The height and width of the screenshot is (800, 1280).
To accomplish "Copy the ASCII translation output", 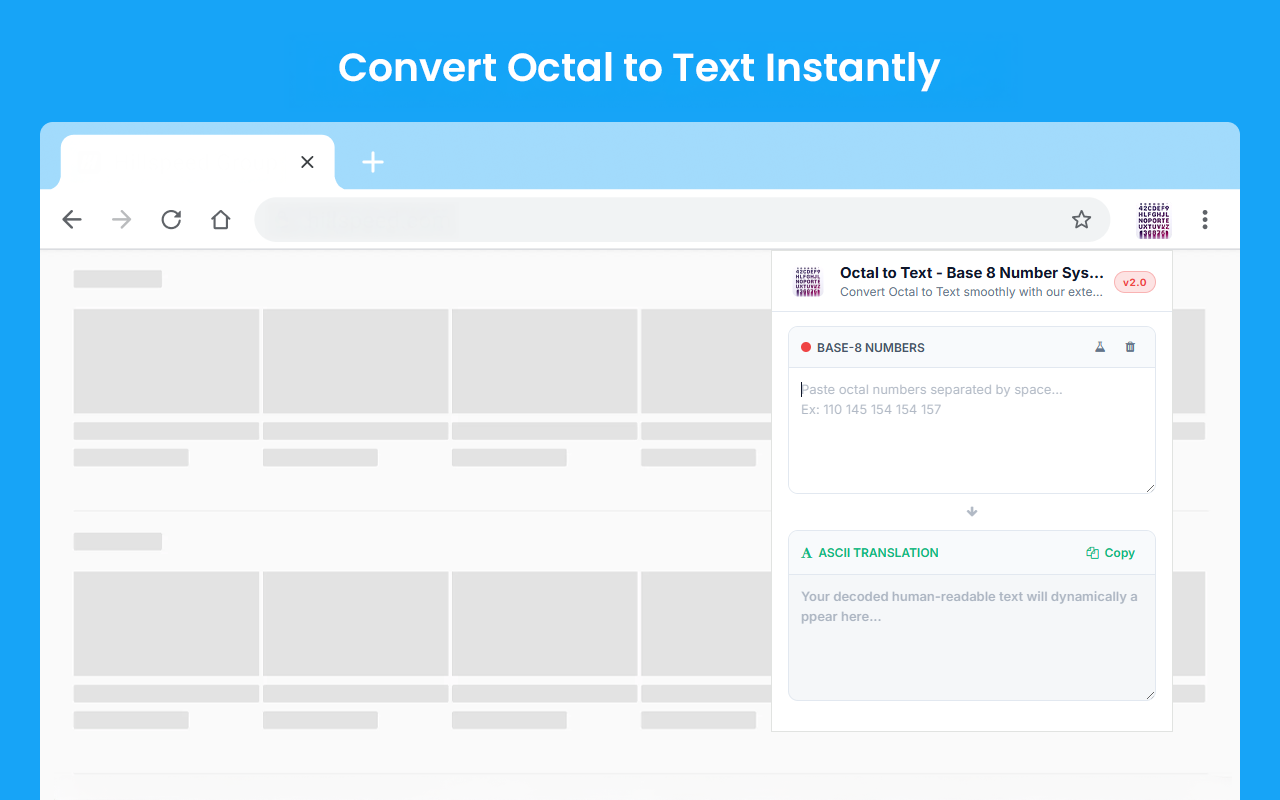I will pos(1110,552).
